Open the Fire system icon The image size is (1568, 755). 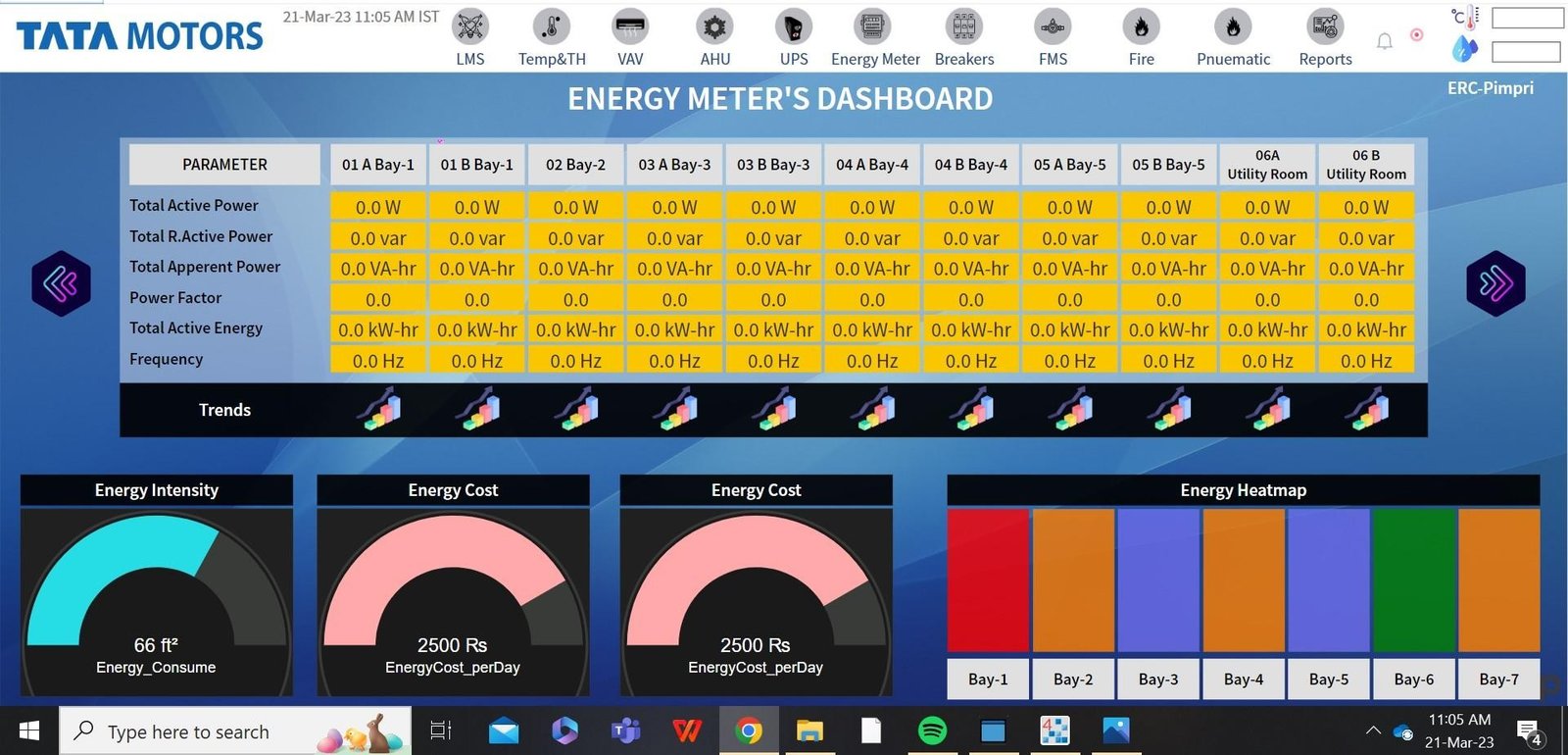1141,26
